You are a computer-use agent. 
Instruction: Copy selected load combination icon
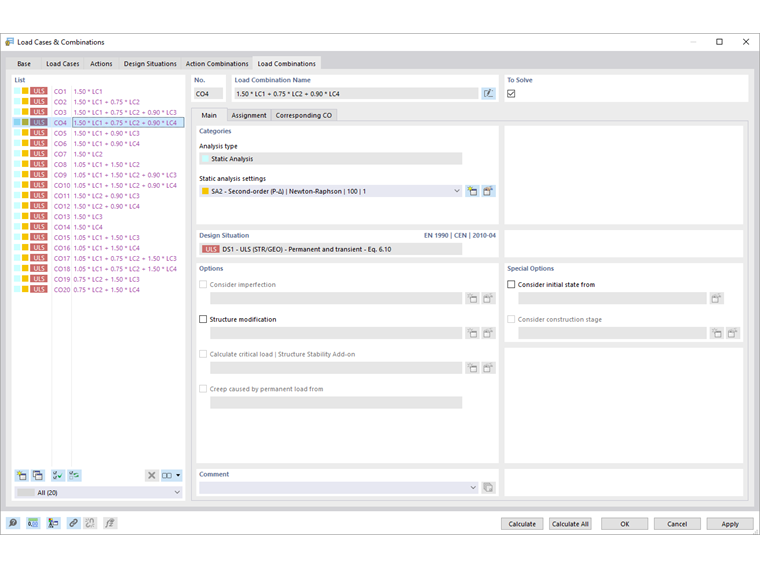38,475
